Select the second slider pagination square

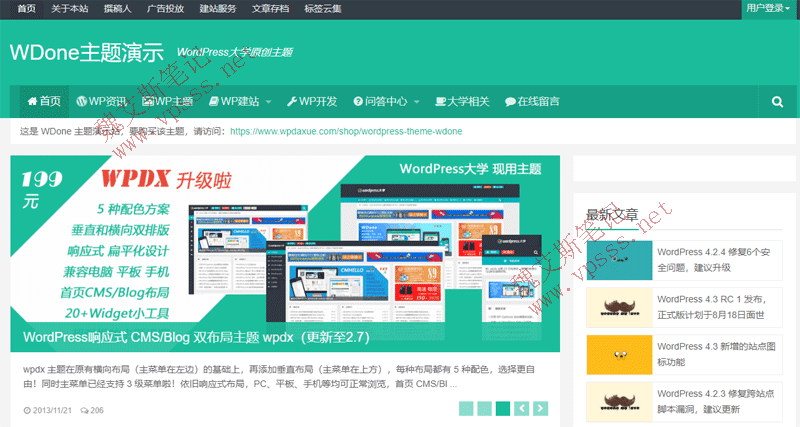tap(484, 408)
